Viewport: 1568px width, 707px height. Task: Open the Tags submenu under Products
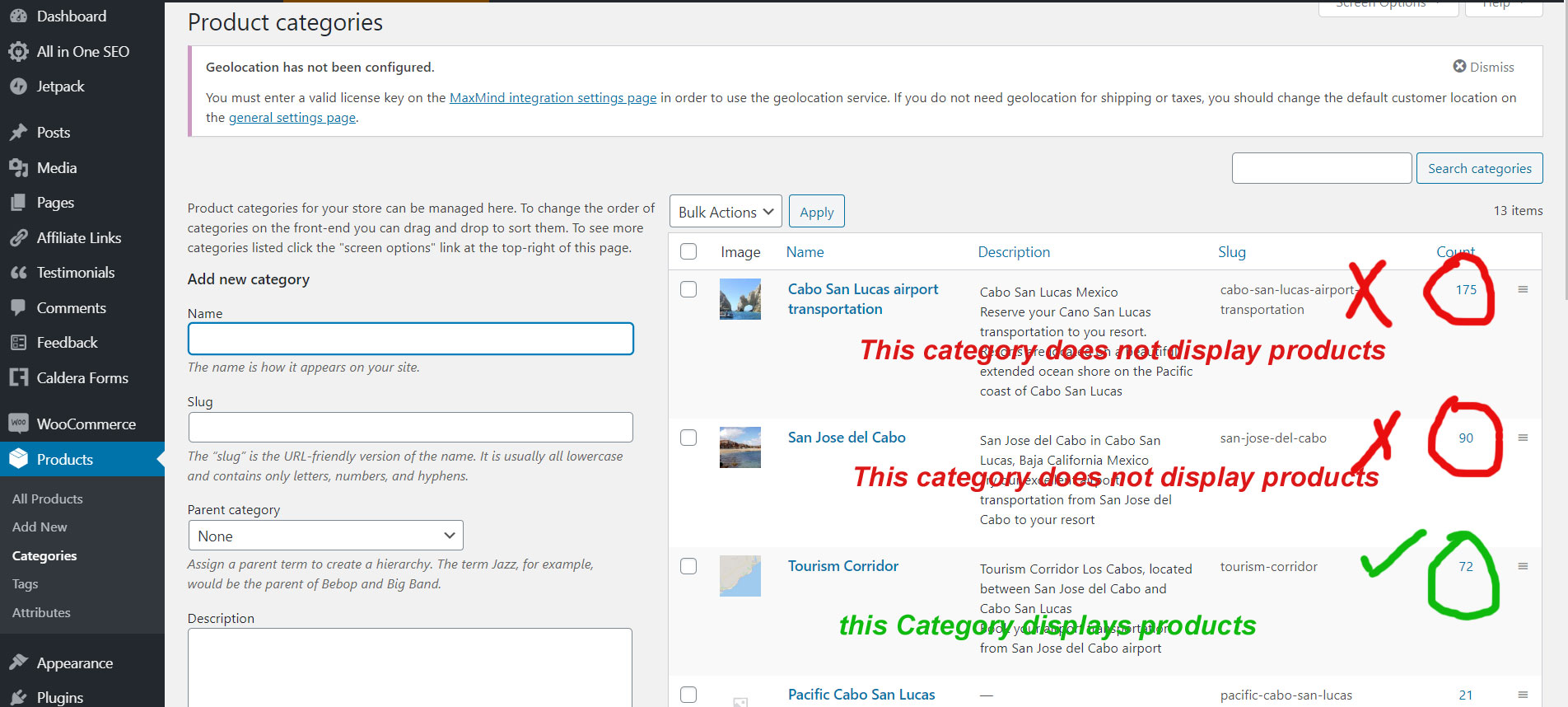[25, 583]
